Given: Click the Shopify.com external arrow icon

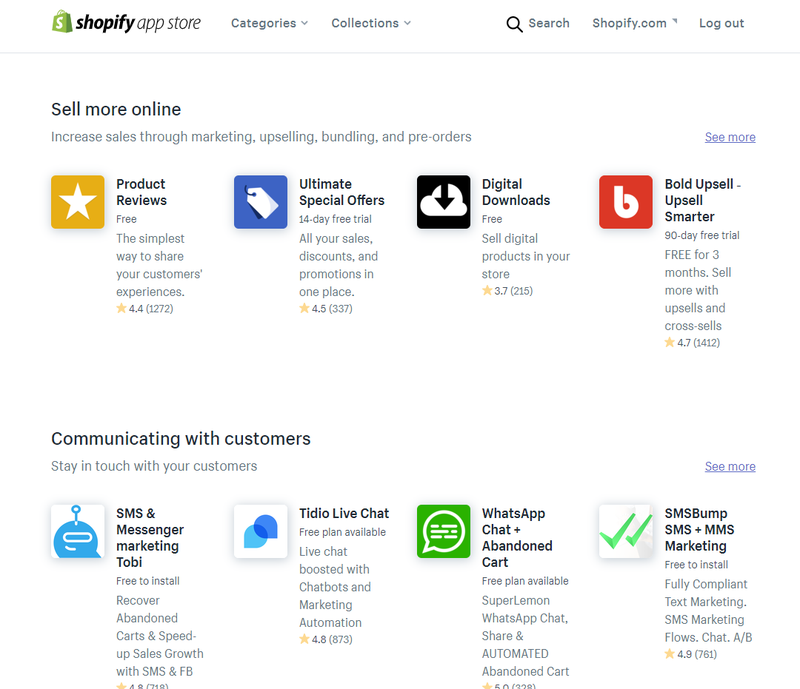Looking at the screenshot, I should click(x=674, y=21).
